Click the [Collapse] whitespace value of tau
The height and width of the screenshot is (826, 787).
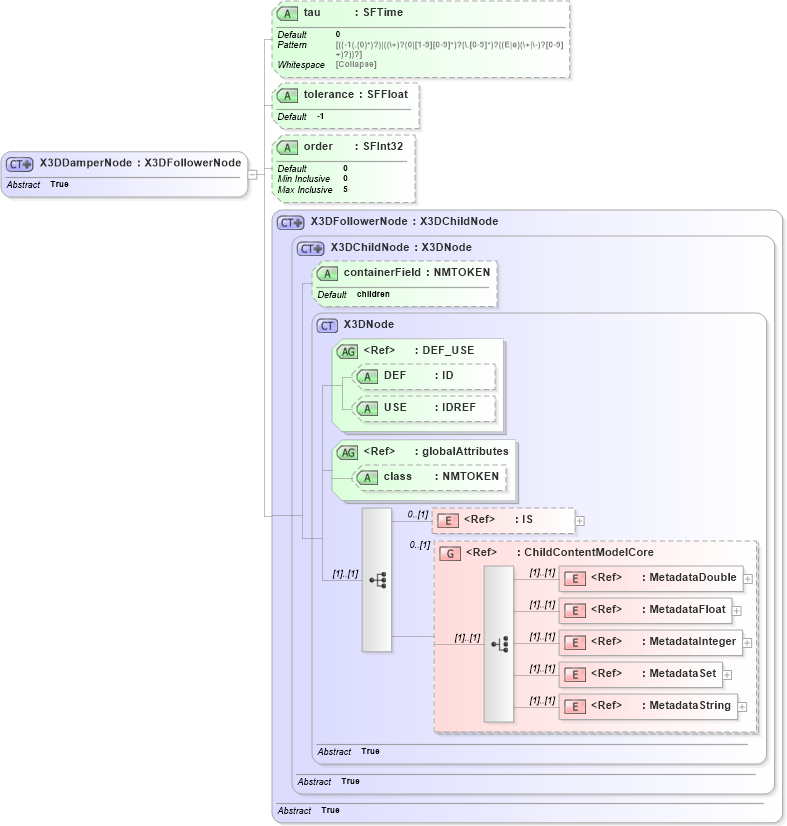(x=356, y=64)
